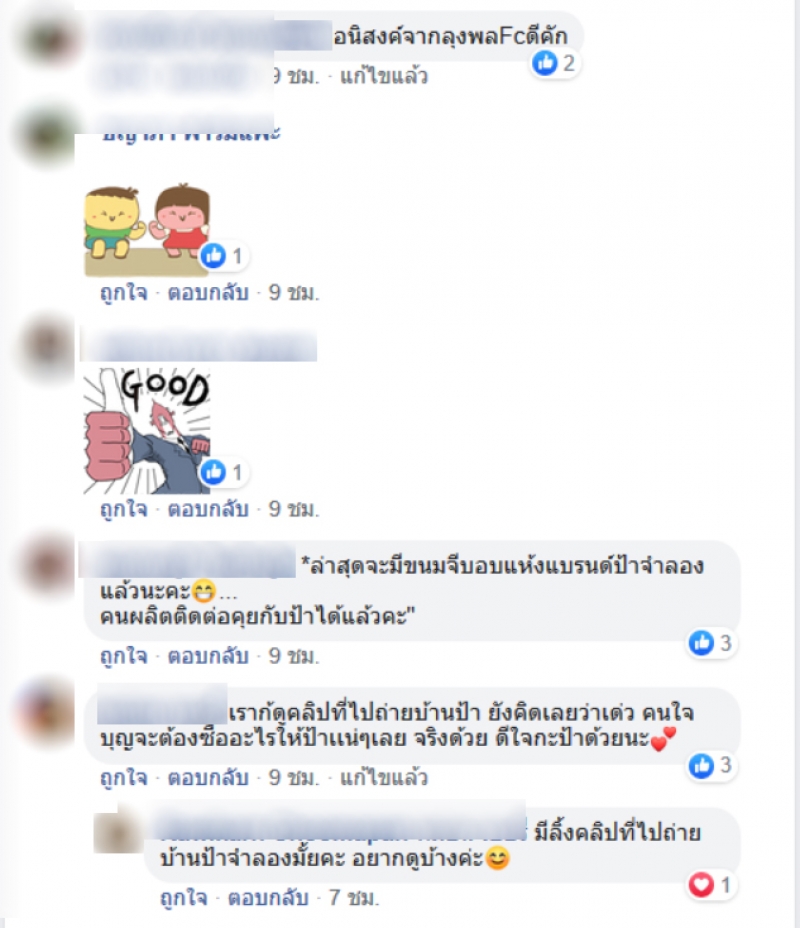Click แก้ไขแล้ว under the บ้านป้า clip comment

click(x=383, y=778)
